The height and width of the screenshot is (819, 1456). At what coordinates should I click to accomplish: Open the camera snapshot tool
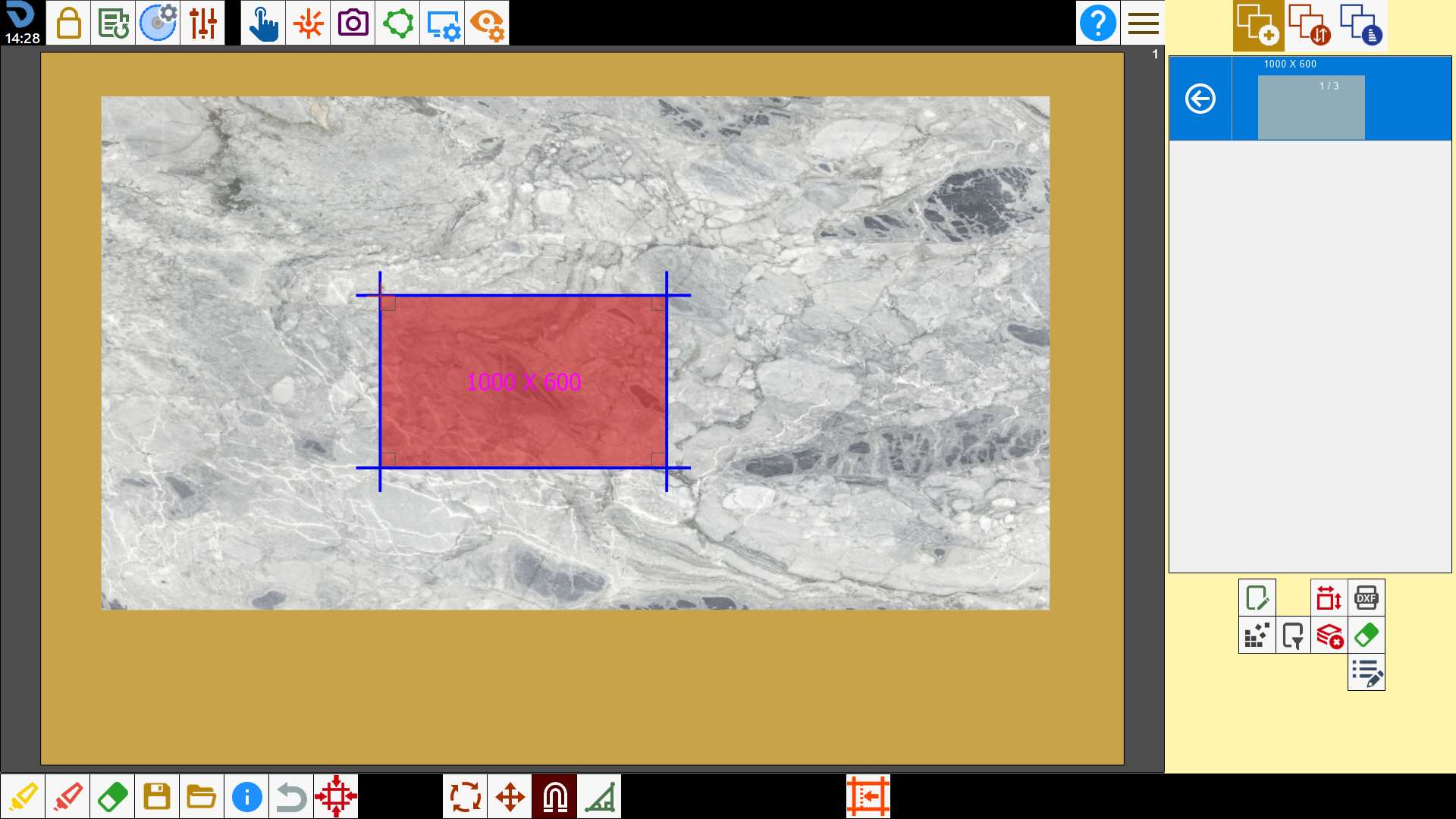[353, 23]
